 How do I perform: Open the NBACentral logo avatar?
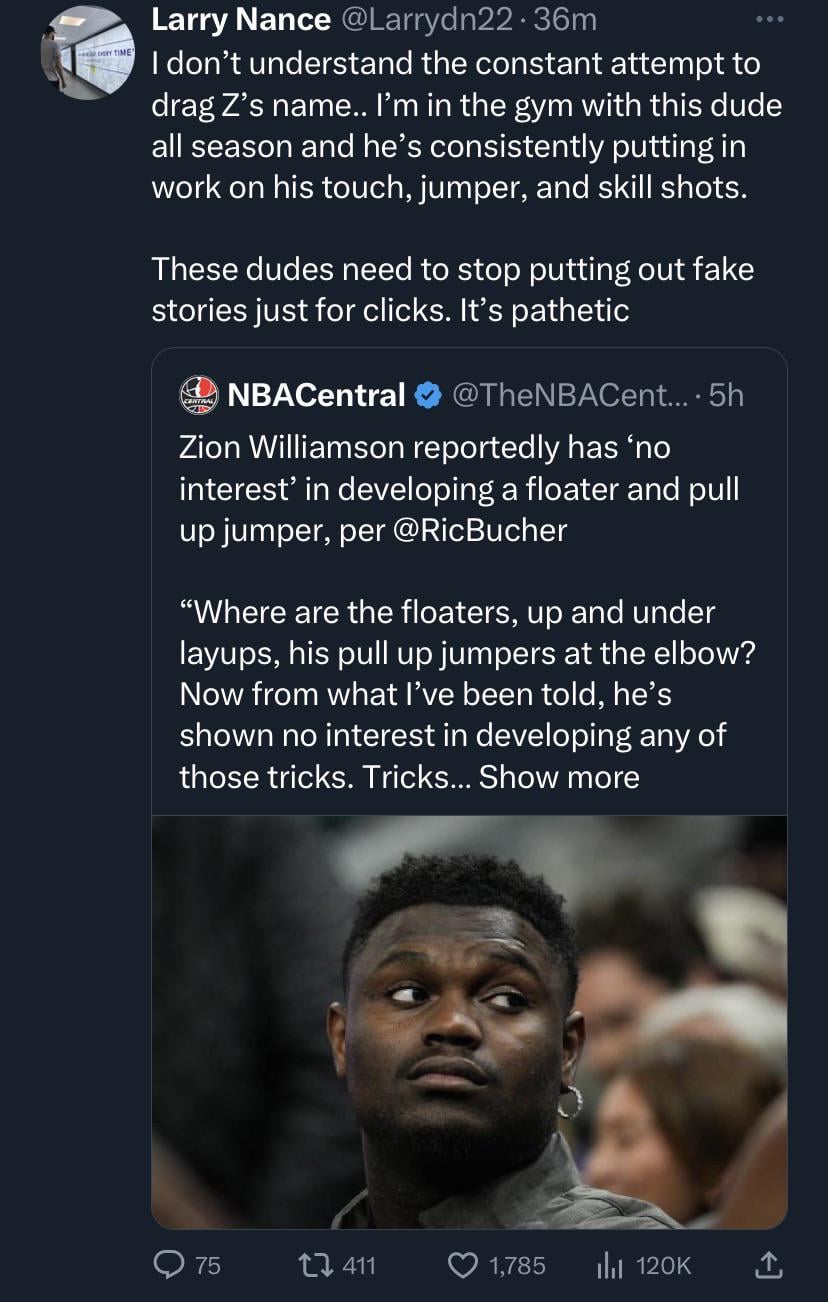pyautogui.click(x=198, y=395)
